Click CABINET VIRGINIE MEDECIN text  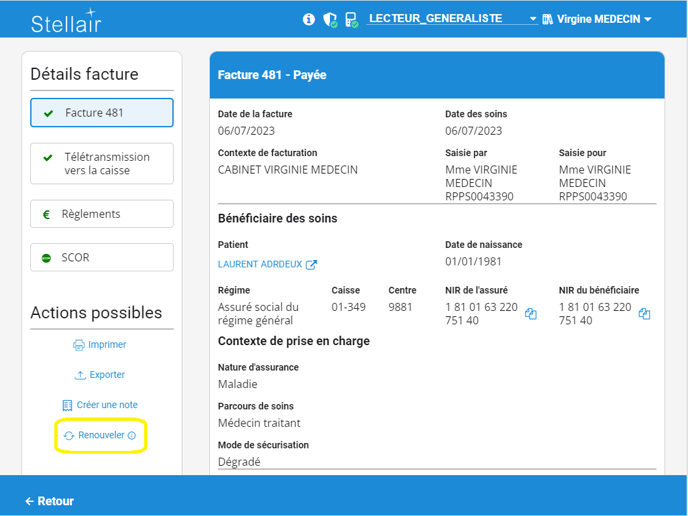[288, 170]
